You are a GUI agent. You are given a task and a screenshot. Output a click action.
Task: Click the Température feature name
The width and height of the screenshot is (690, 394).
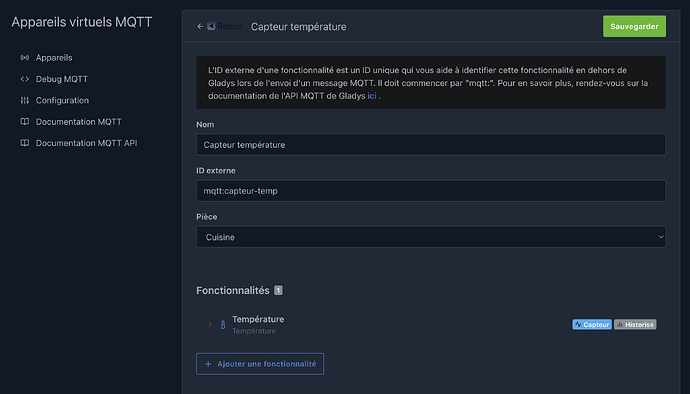pyautogui.click(x=258, y=319)
